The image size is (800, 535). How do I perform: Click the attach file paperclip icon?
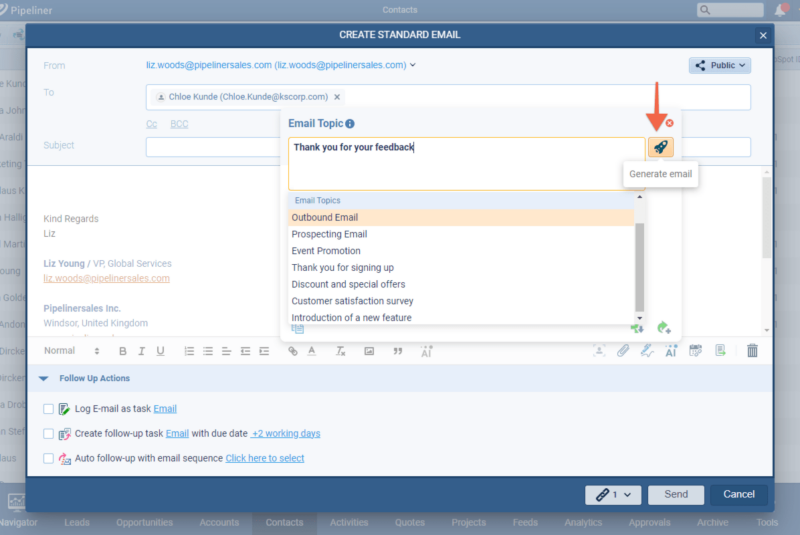(x=623, y=351)
